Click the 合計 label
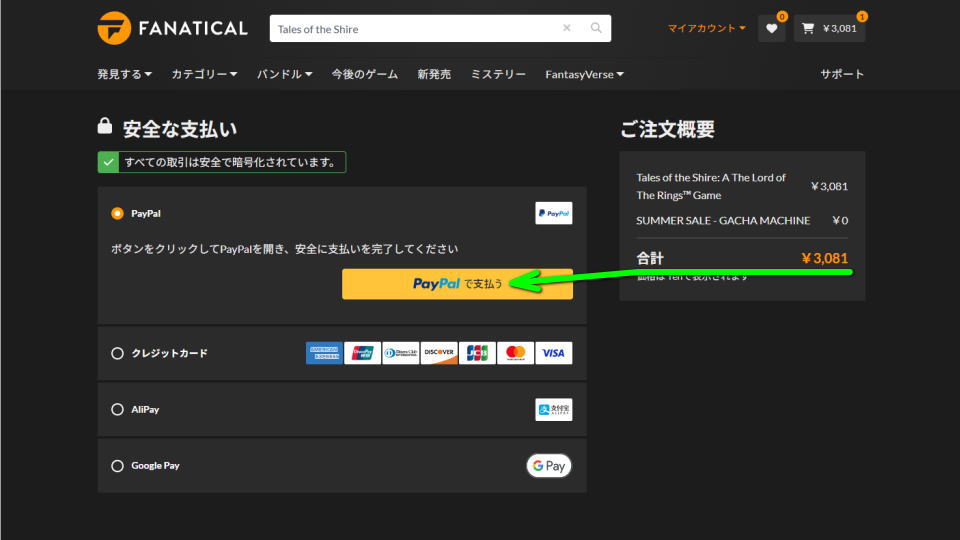The height and width of the screenshot is (540, 960). [650, 258]
